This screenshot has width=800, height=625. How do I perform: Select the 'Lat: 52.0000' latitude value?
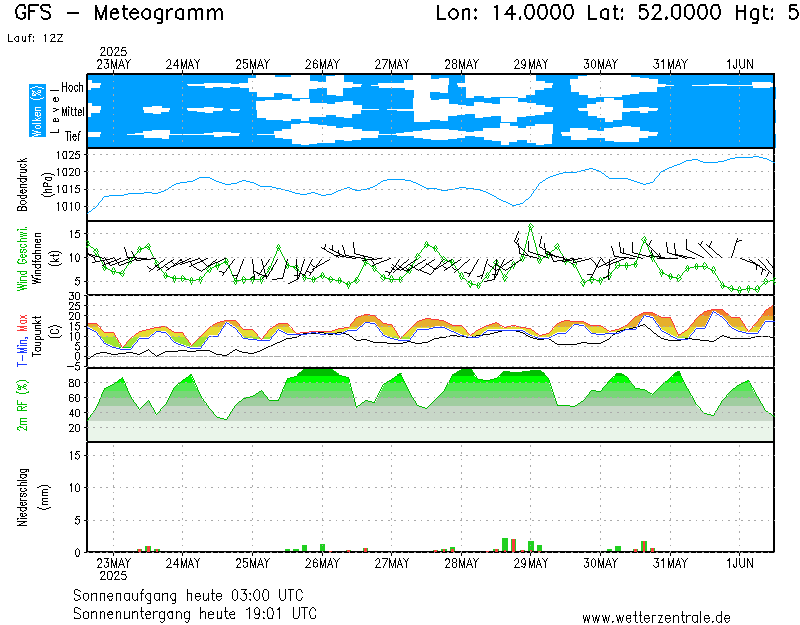tap(655, 13)
